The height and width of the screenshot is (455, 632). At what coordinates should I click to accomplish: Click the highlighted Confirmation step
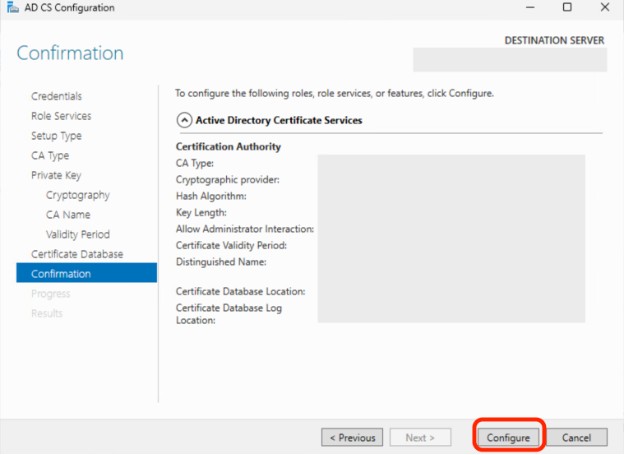coord(61,273)
